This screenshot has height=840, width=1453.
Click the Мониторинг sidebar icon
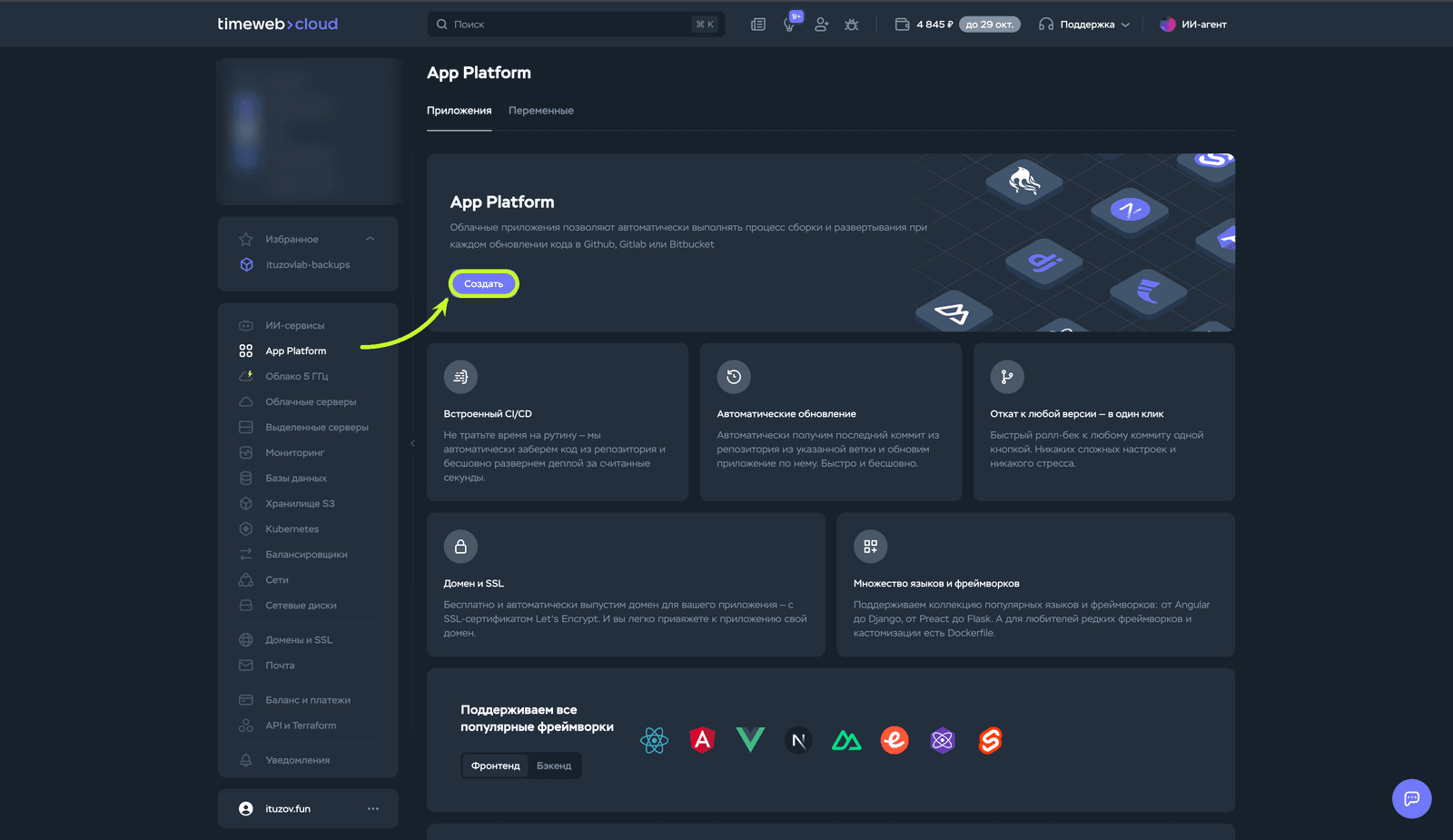tap(246, 452)
